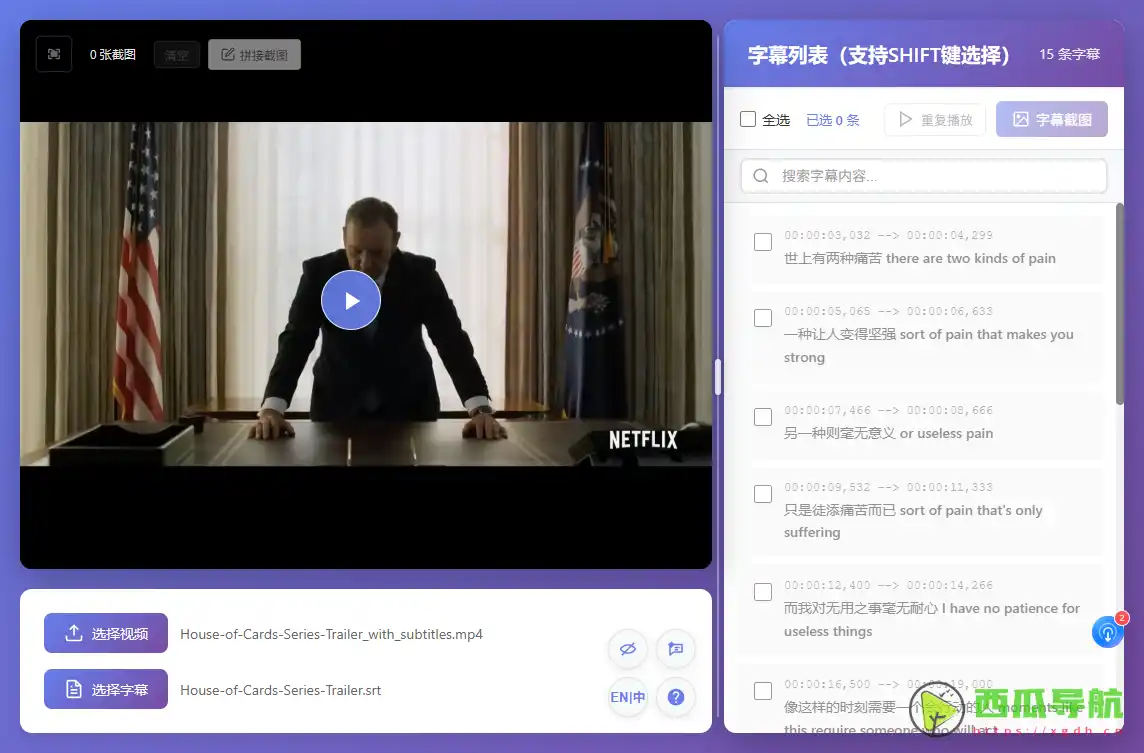The image size is (1144, 753).
Task: Check the 'or useless pain' subtitle checkbox
Action: [x=762, y=417]
